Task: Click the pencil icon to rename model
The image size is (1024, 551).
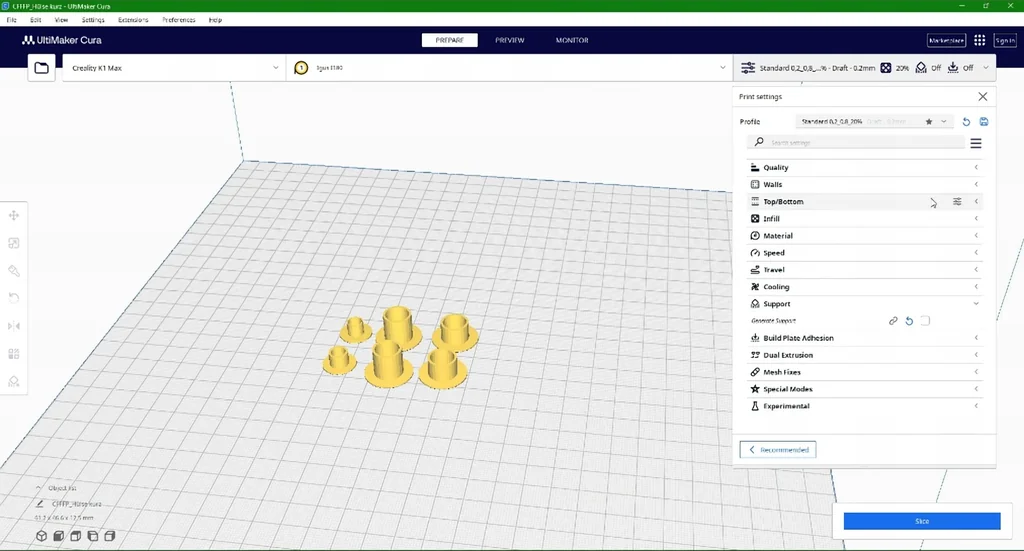Action: [40, 504]
